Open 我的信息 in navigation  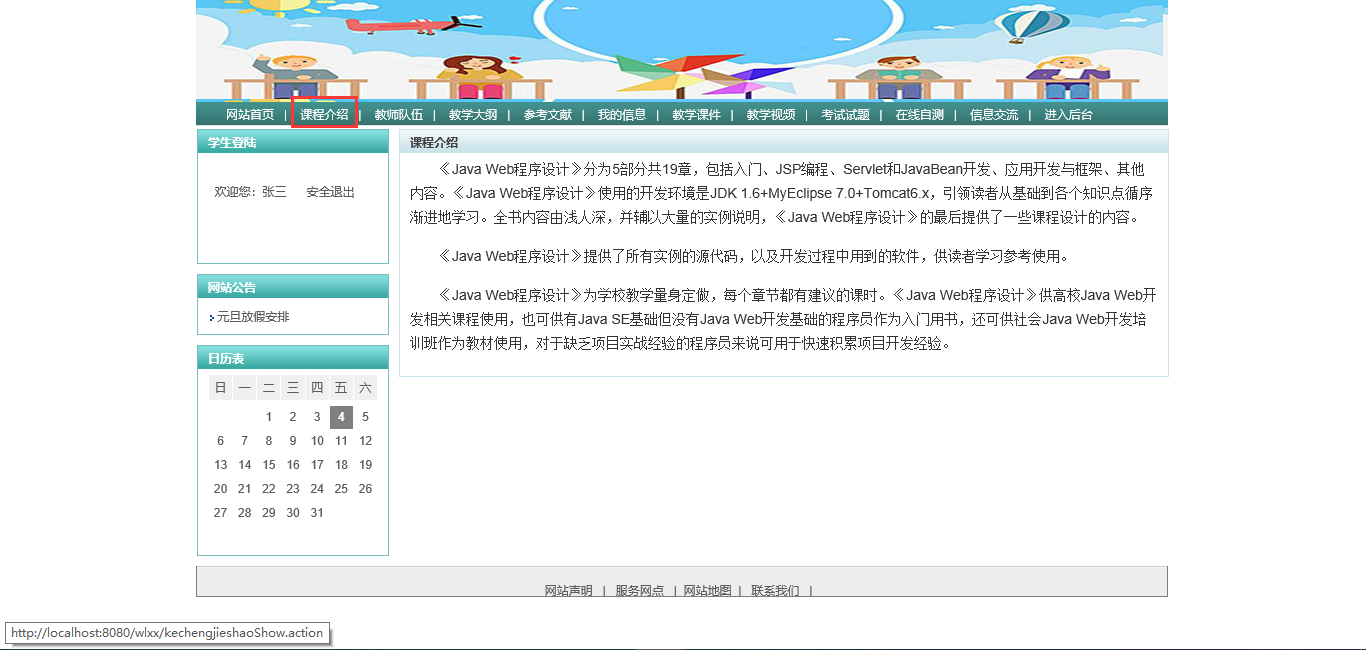pos(622,115)
